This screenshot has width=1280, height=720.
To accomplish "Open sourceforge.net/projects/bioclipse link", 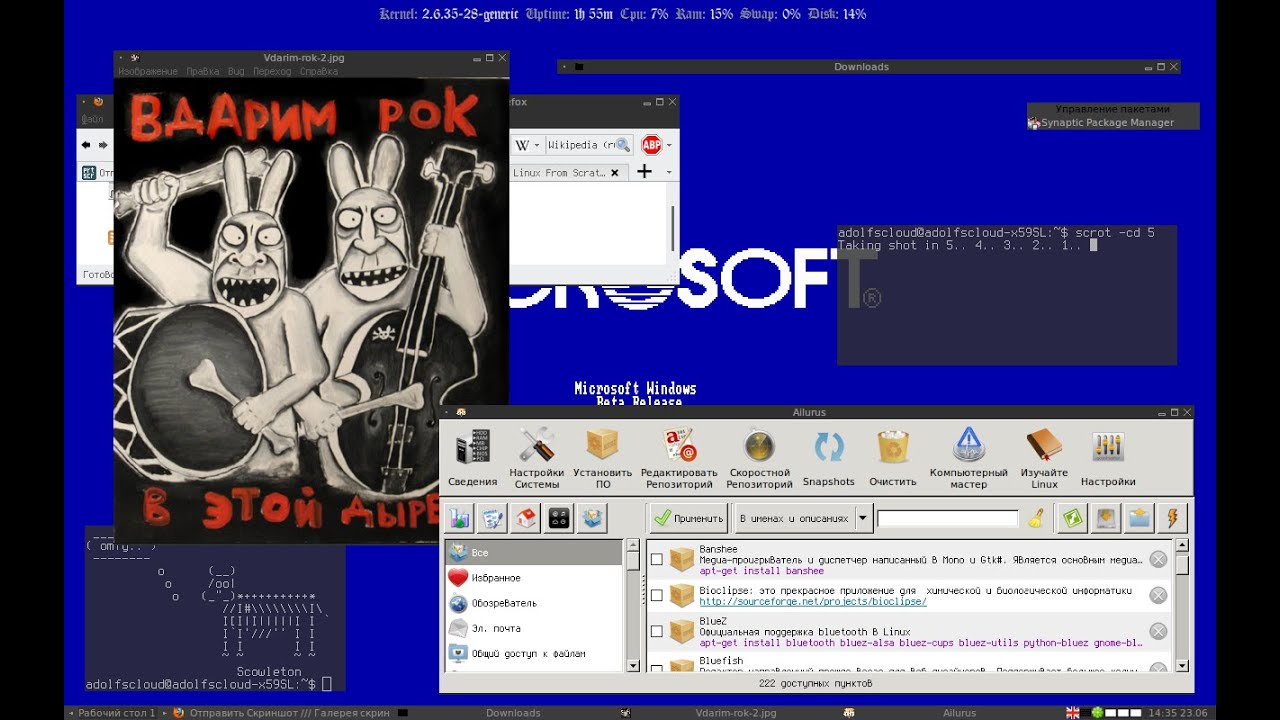I will [813, 602].
